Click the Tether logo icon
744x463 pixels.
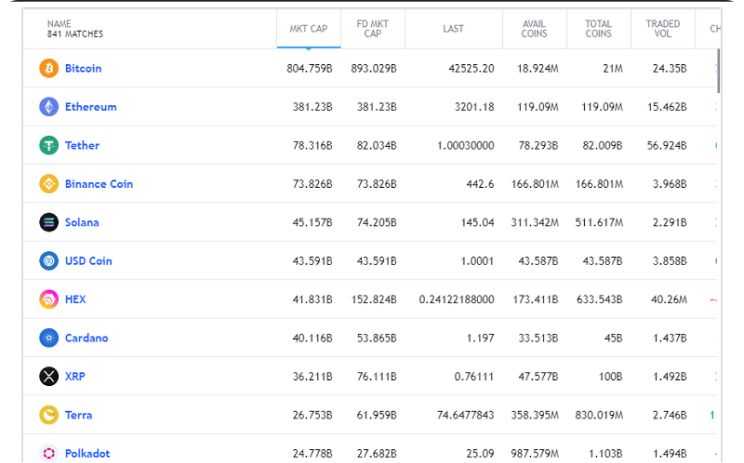(49, 145)
